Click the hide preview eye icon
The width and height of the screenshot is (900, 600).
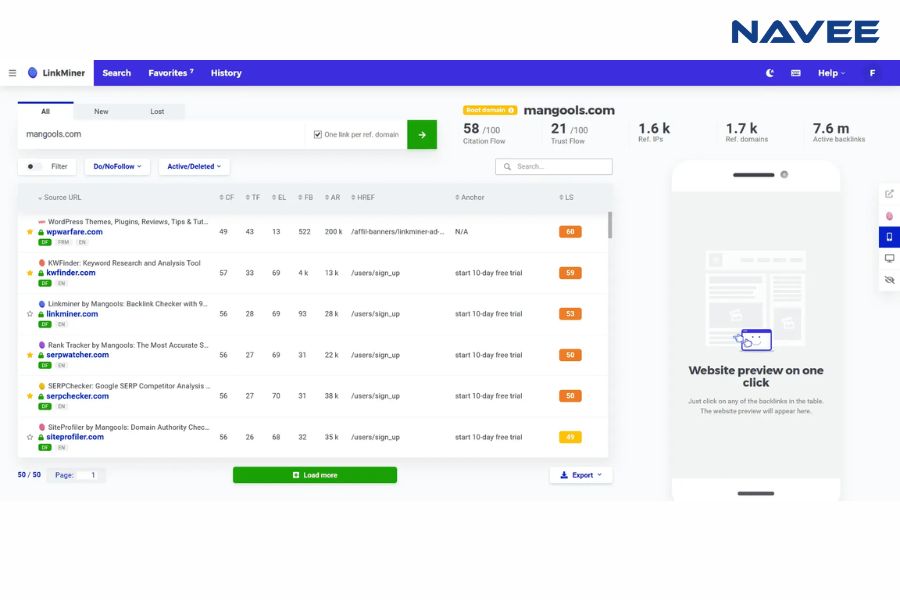tap(889, 280)
